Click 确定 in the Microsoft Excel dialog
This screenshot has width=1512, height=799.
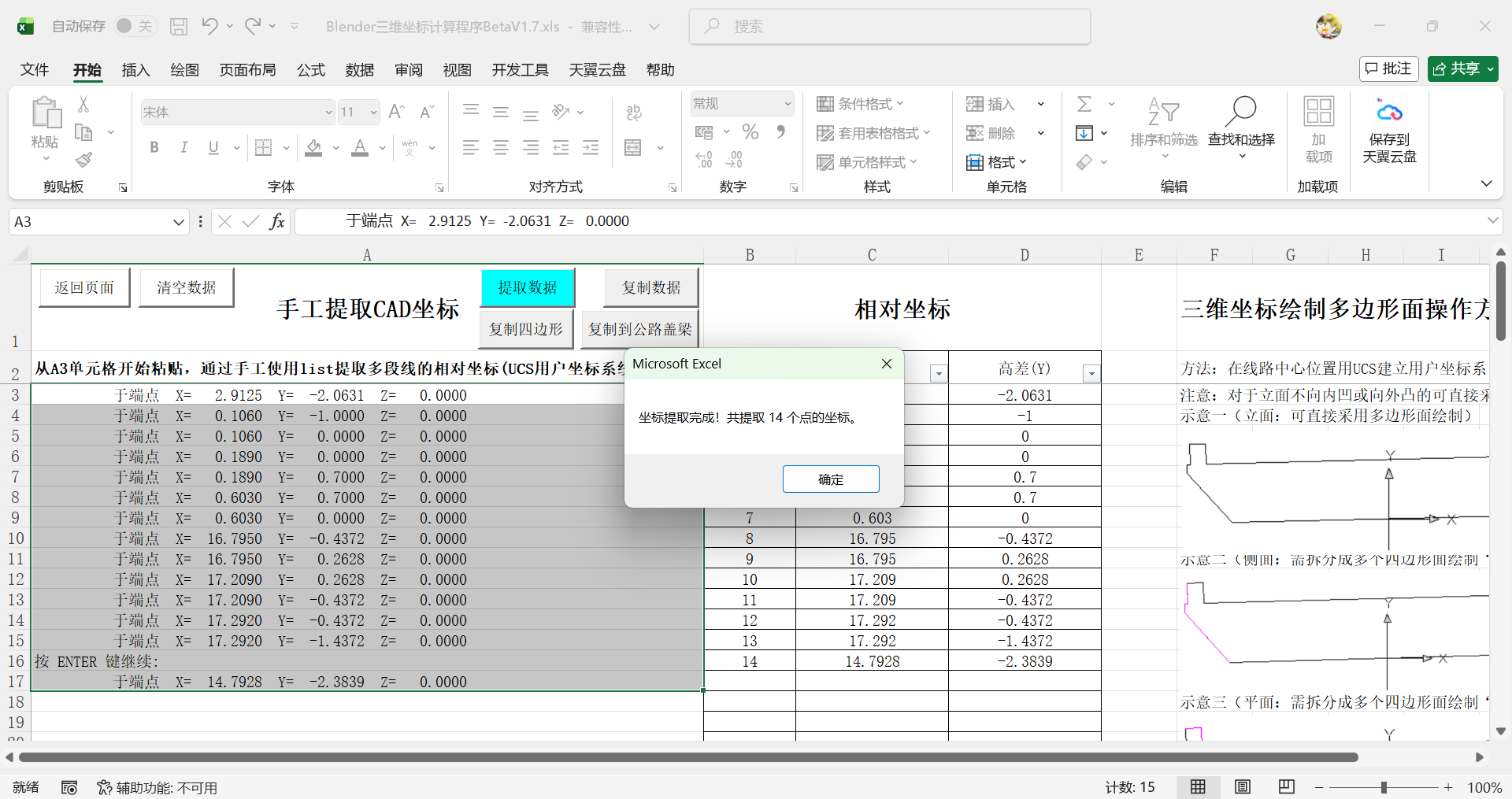(830, 479)
